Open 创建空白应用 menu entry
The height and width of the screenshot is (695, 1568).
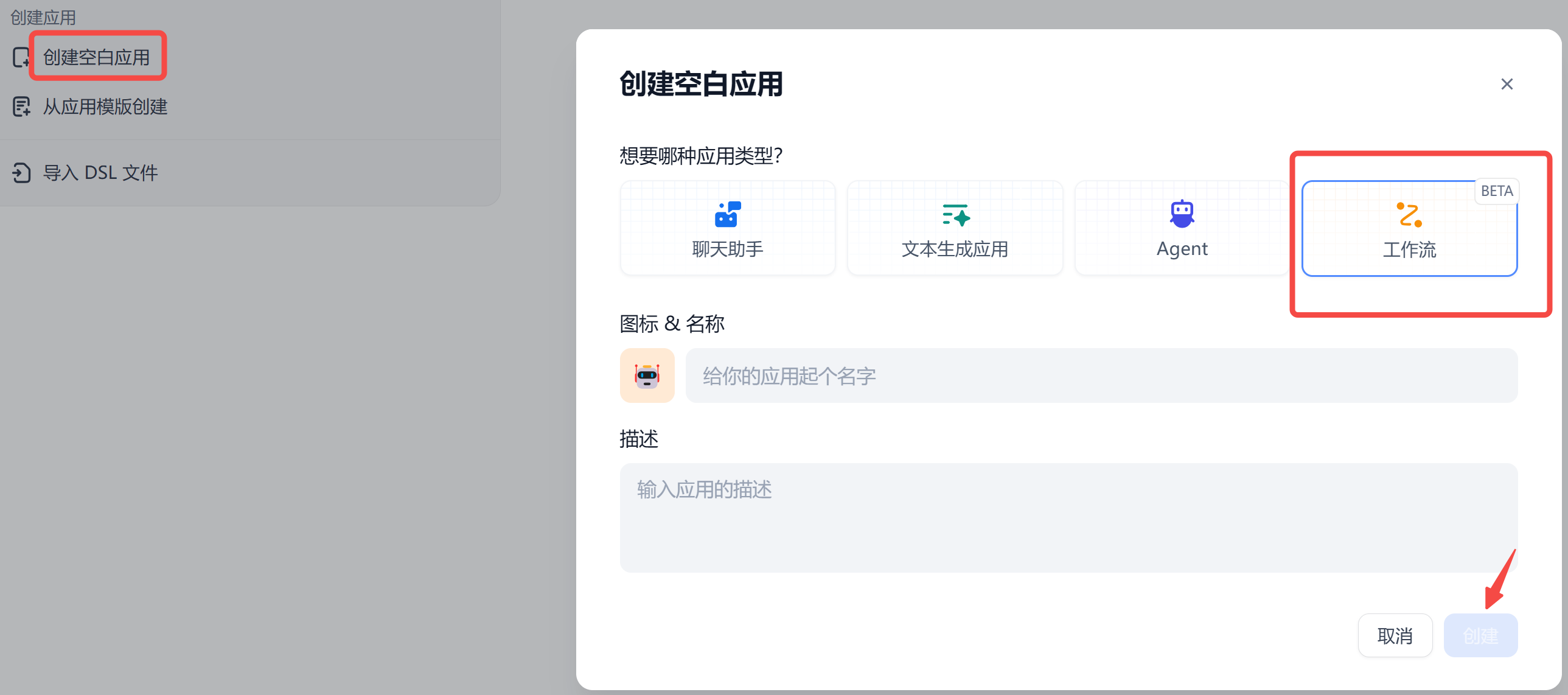pos(96,57)
